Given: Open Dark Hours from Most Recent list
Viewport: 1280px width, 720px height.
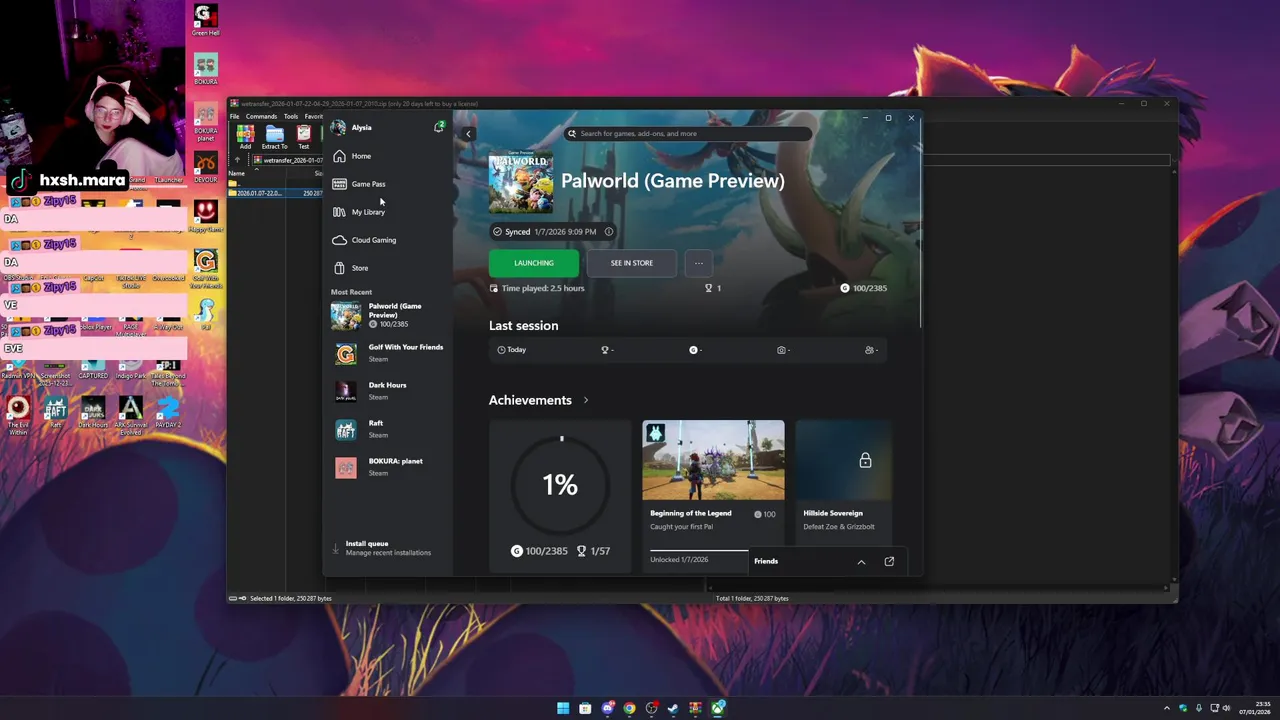Looking at the screenshot, I should tap(390, 391).
